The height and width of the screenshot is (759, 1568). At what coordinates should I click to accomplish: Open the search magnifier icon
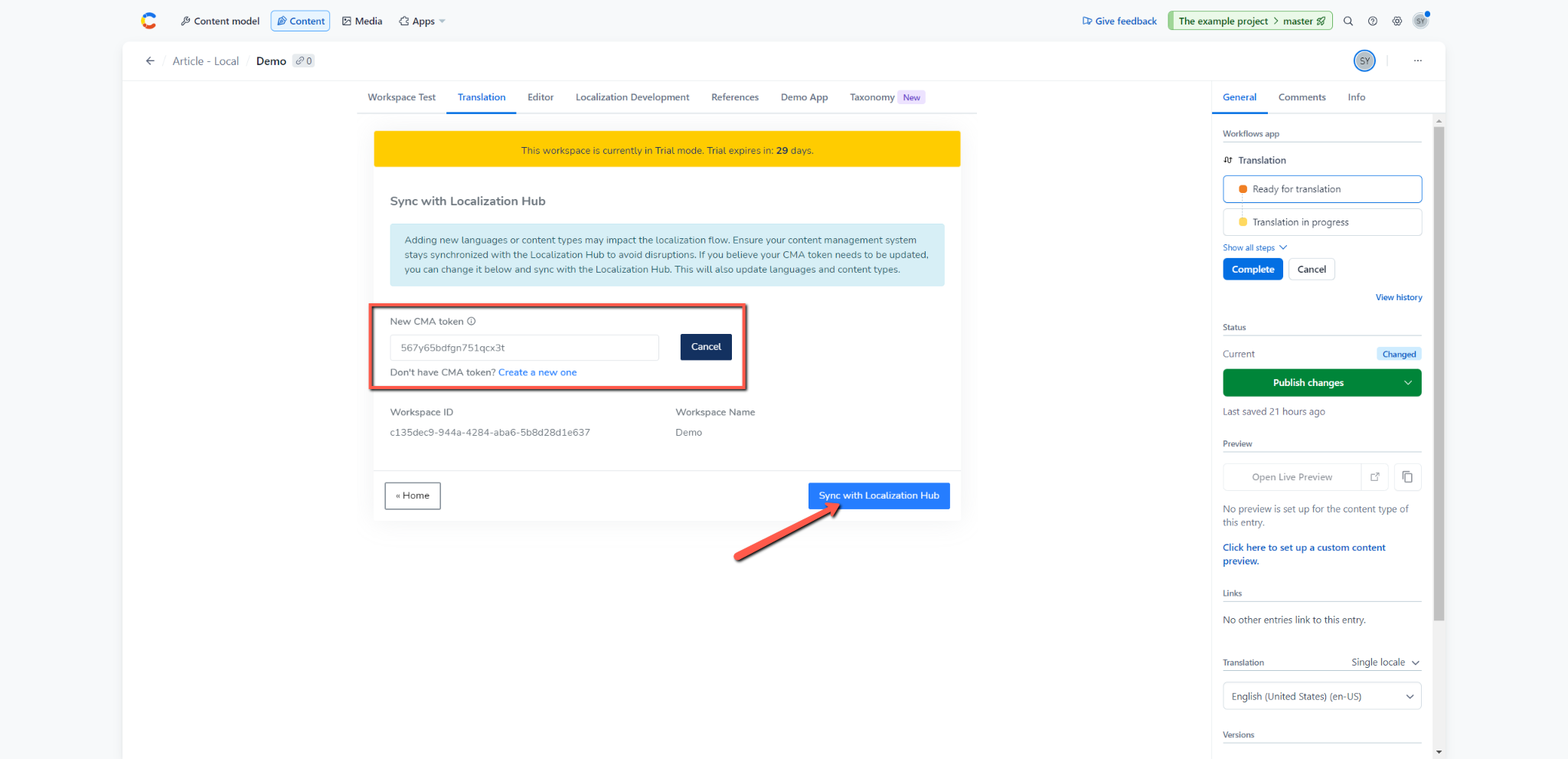click(1348, 21)
